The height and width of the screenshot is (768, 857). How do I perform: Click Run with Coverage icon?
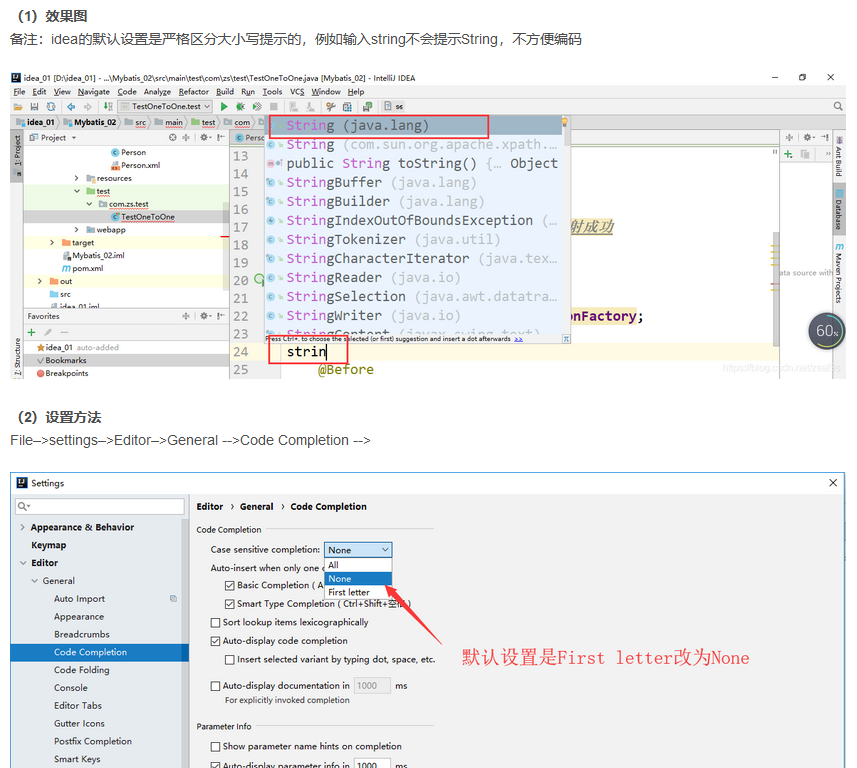[257, 107]
